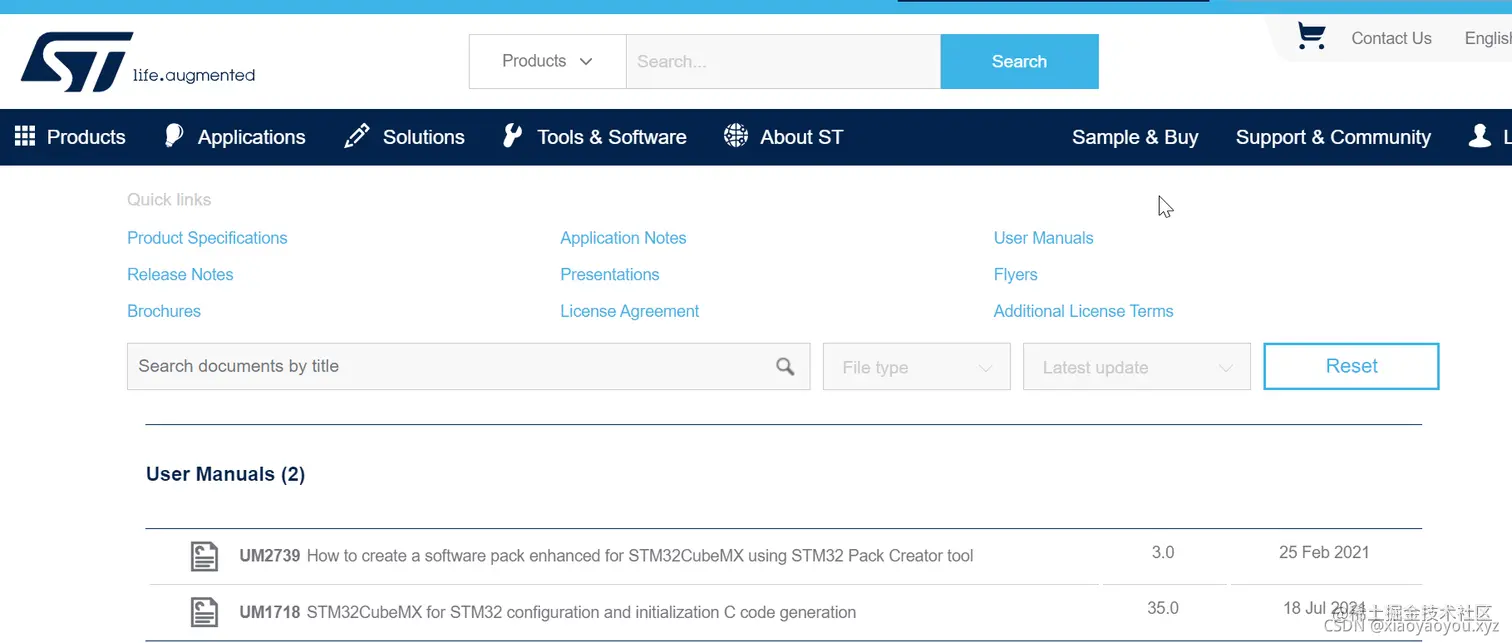Focus the Search documents by title field

pos(468,366)
